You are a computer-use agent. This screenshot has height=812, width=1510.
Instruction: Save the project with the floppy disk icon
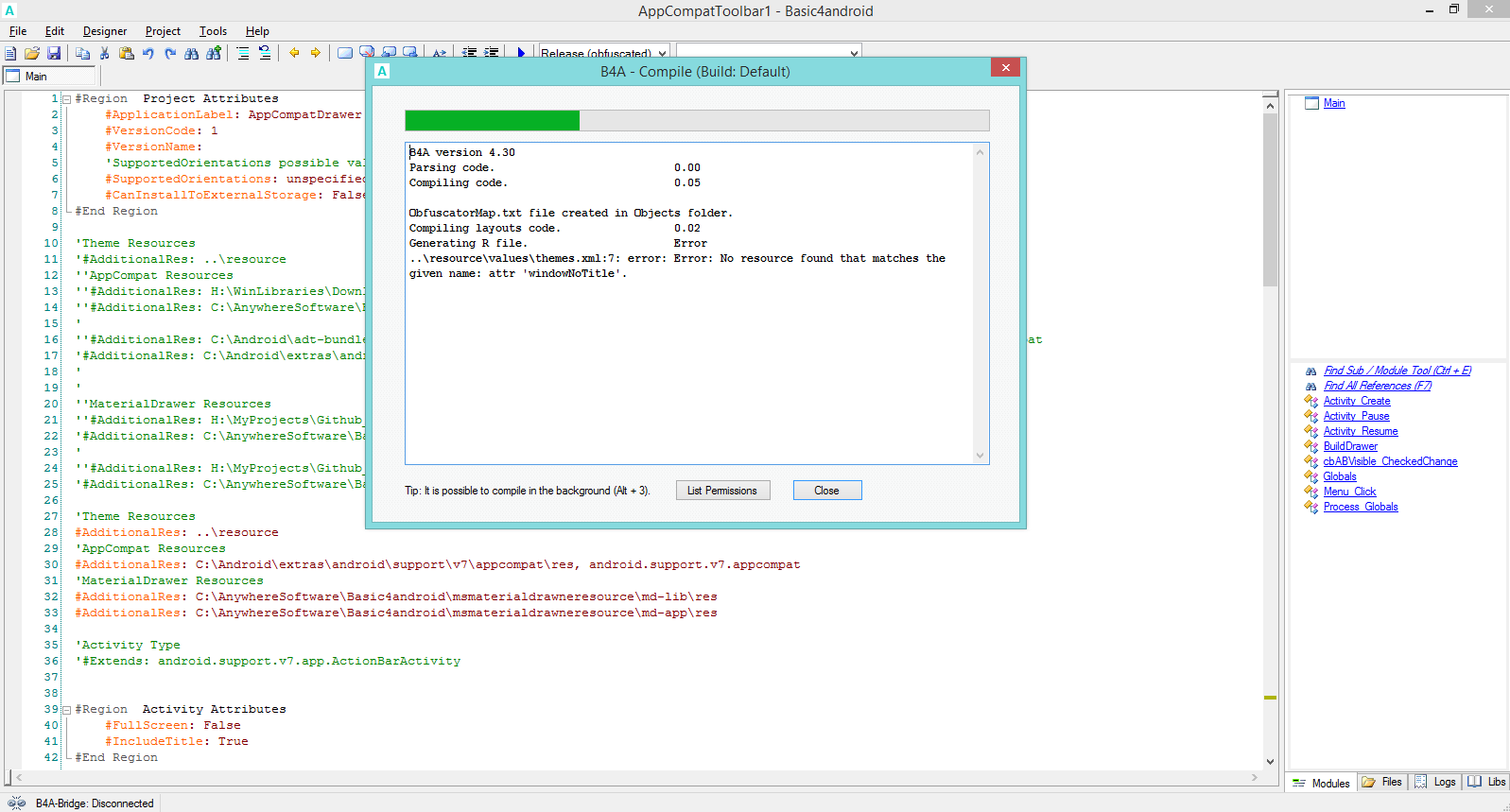pos(54,54)
